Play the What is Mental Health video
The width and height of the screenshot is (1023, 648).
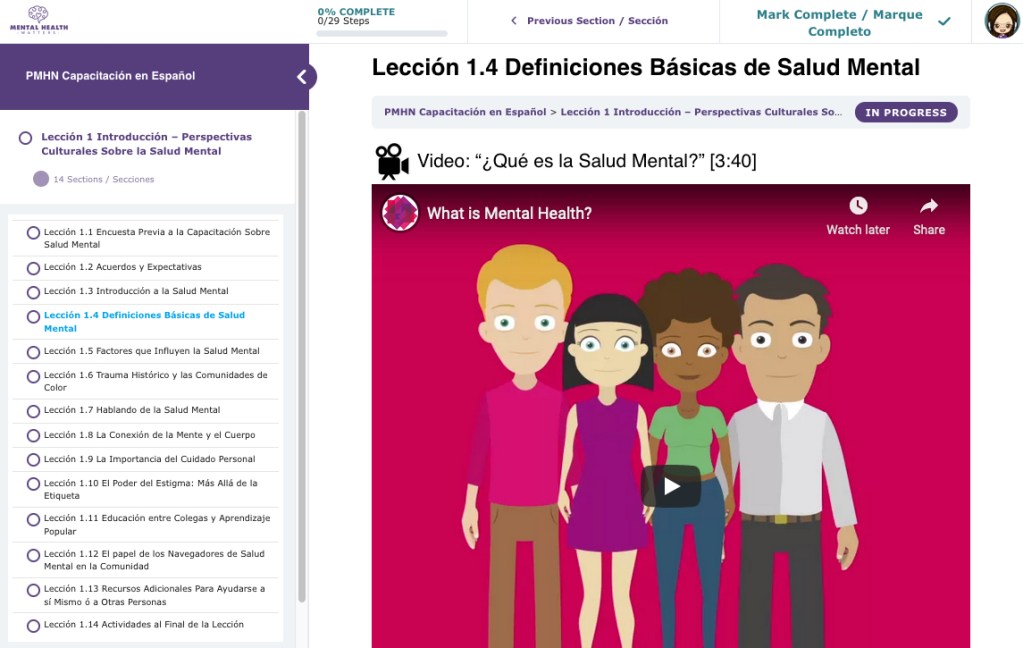tap(670, 486)
